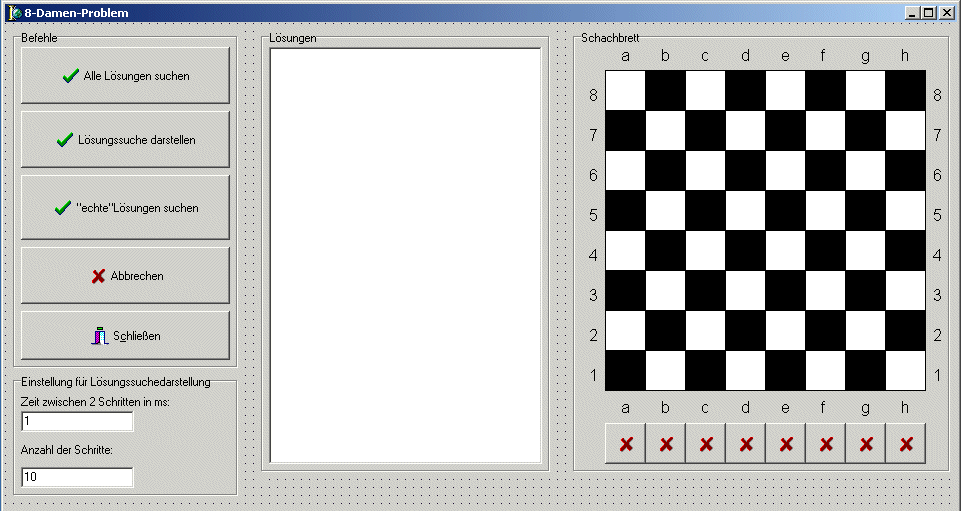Click 'Lösungssuche darstellen' button

point(125,140)
